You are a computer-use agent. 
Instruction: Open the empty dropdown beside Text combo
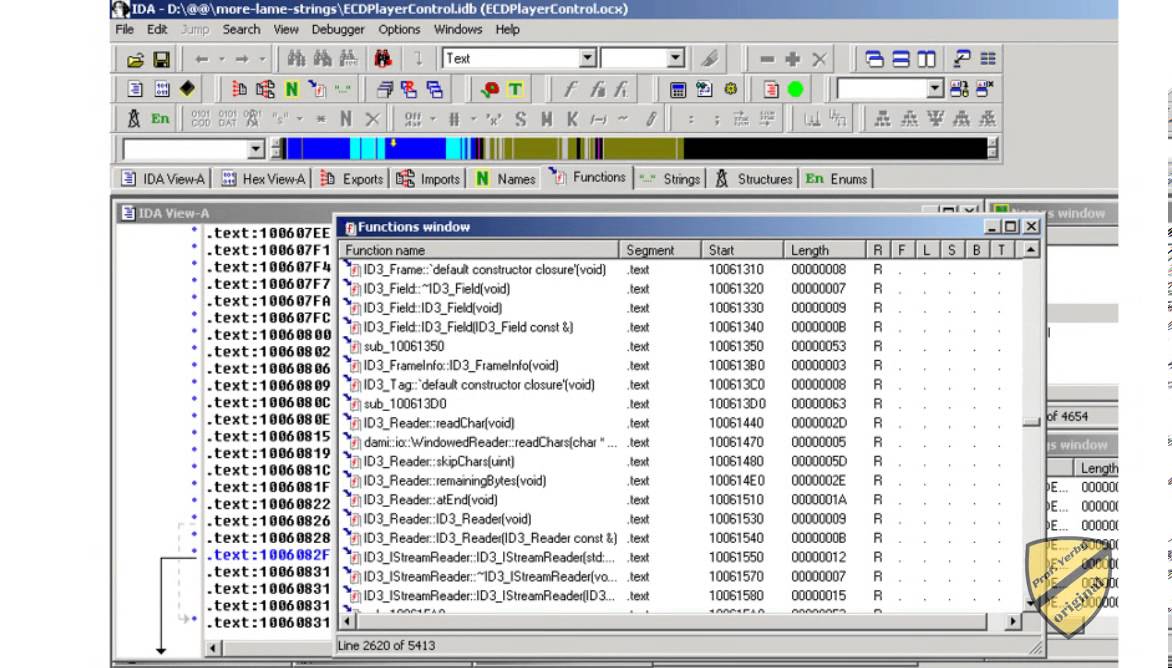pyautogui.click(x=676, y=58)
